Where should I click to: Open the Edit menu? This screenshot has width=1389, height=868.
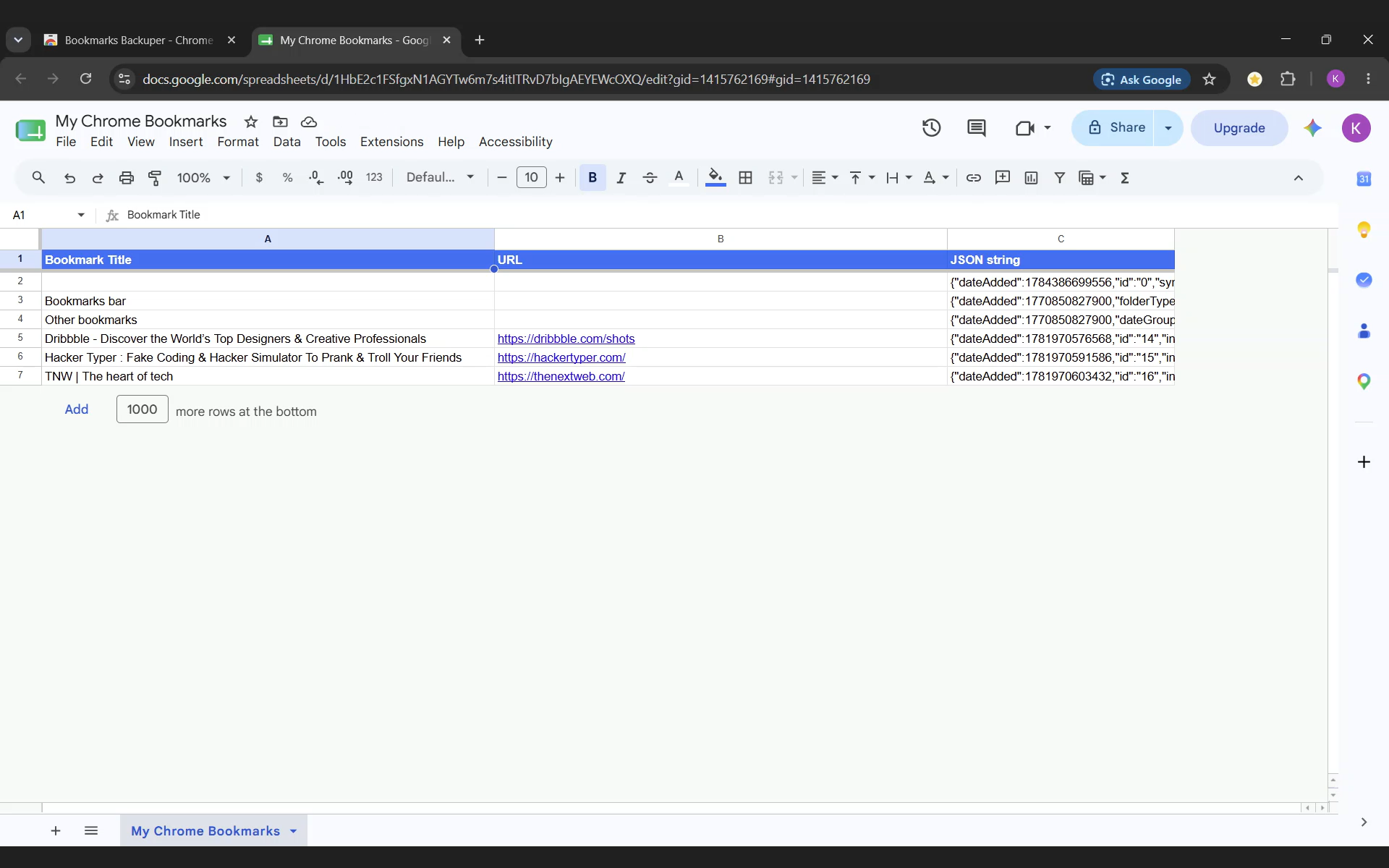tap(101, 142)
